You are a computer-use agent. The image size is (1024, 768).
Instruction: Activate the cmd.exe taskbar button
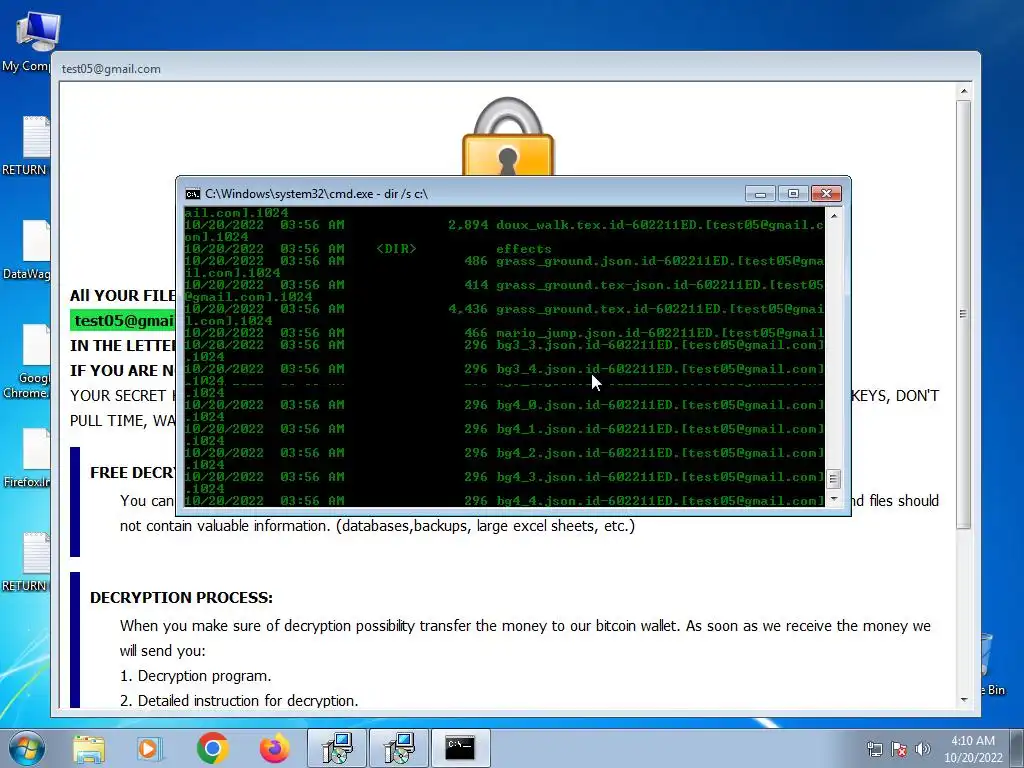coord(460,748)
